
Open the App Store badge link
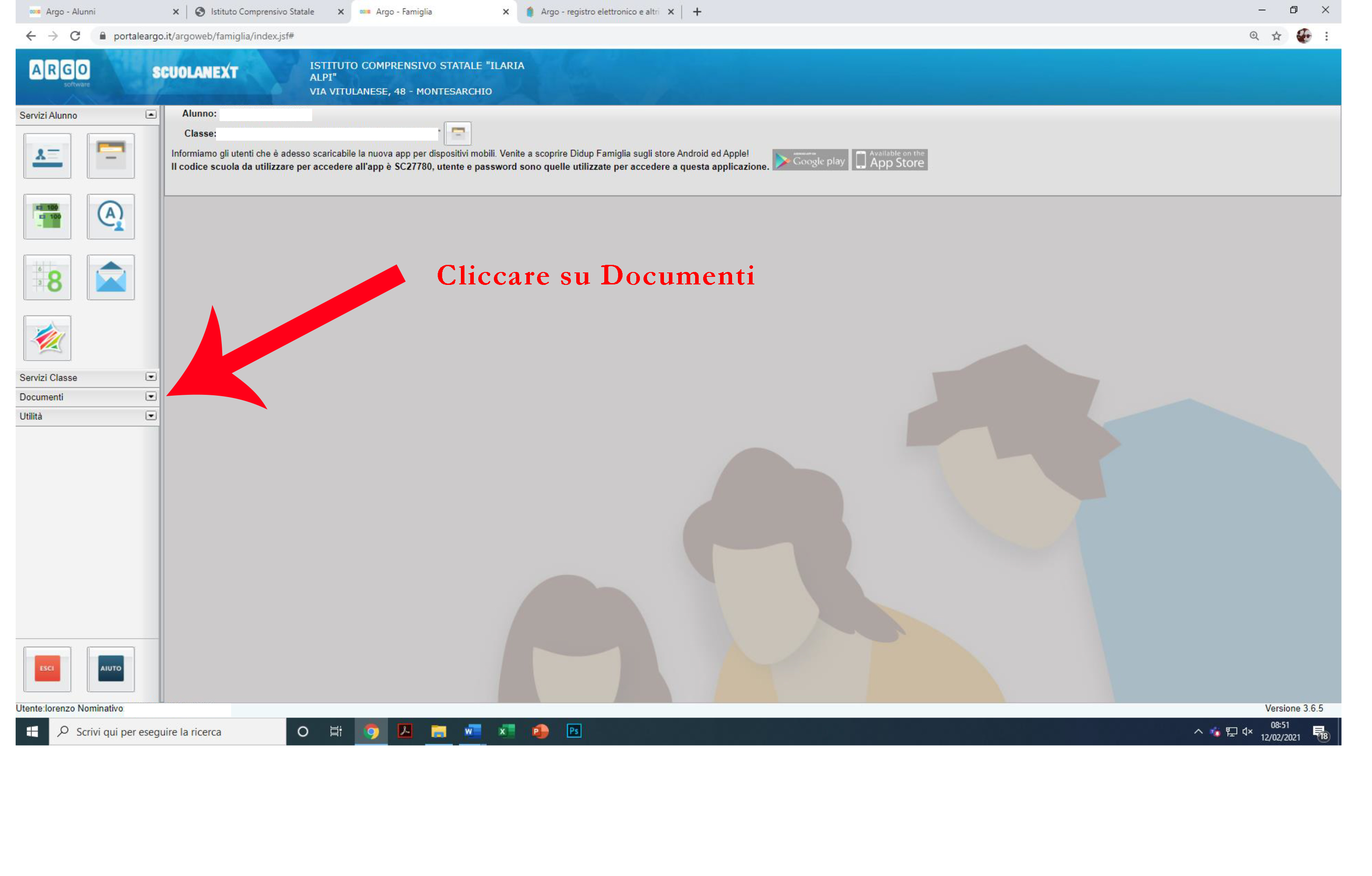click(889, 160)
